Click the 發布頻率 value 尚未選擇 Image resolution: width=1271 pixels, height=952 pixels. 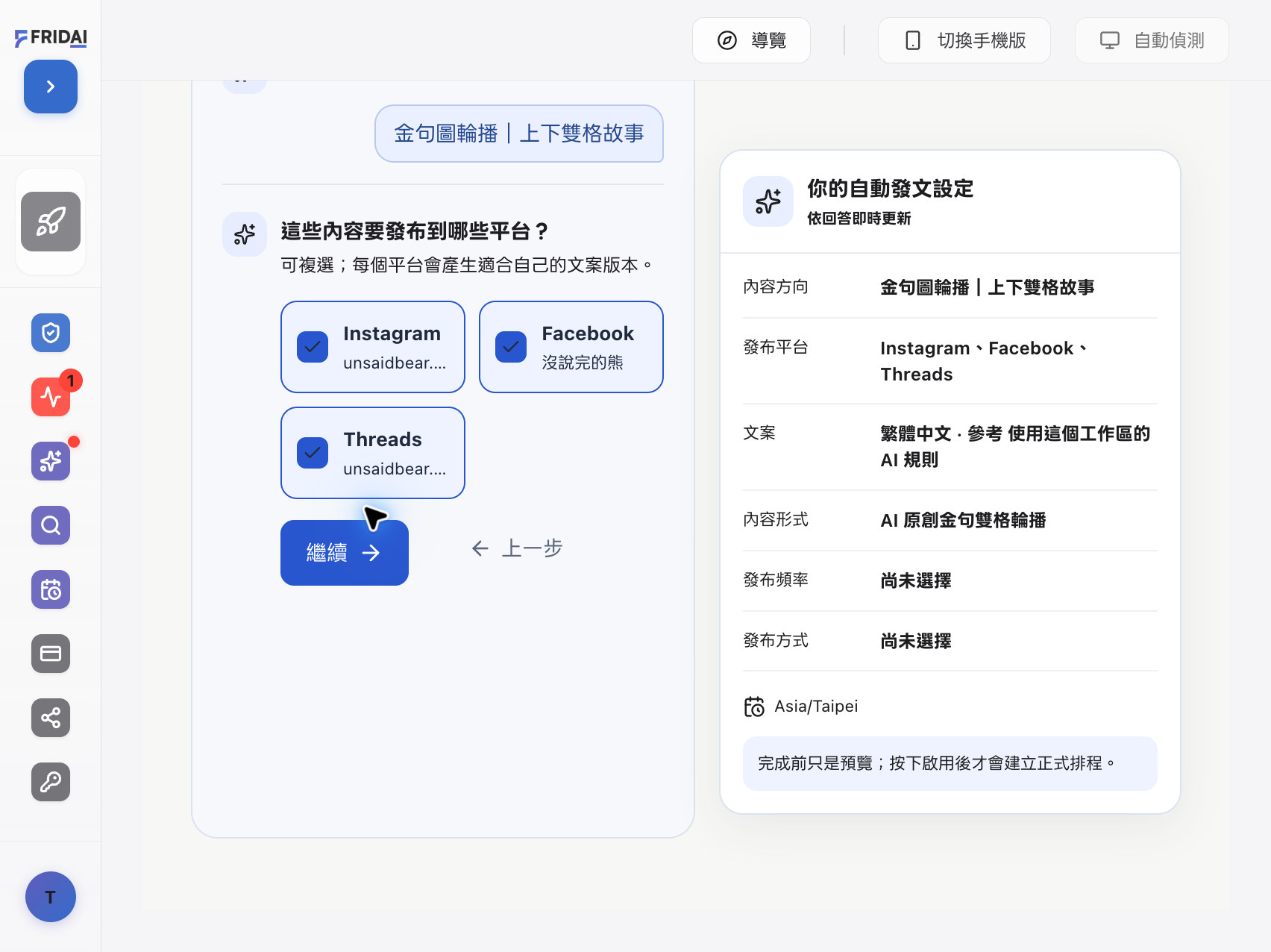pos(916,580)
